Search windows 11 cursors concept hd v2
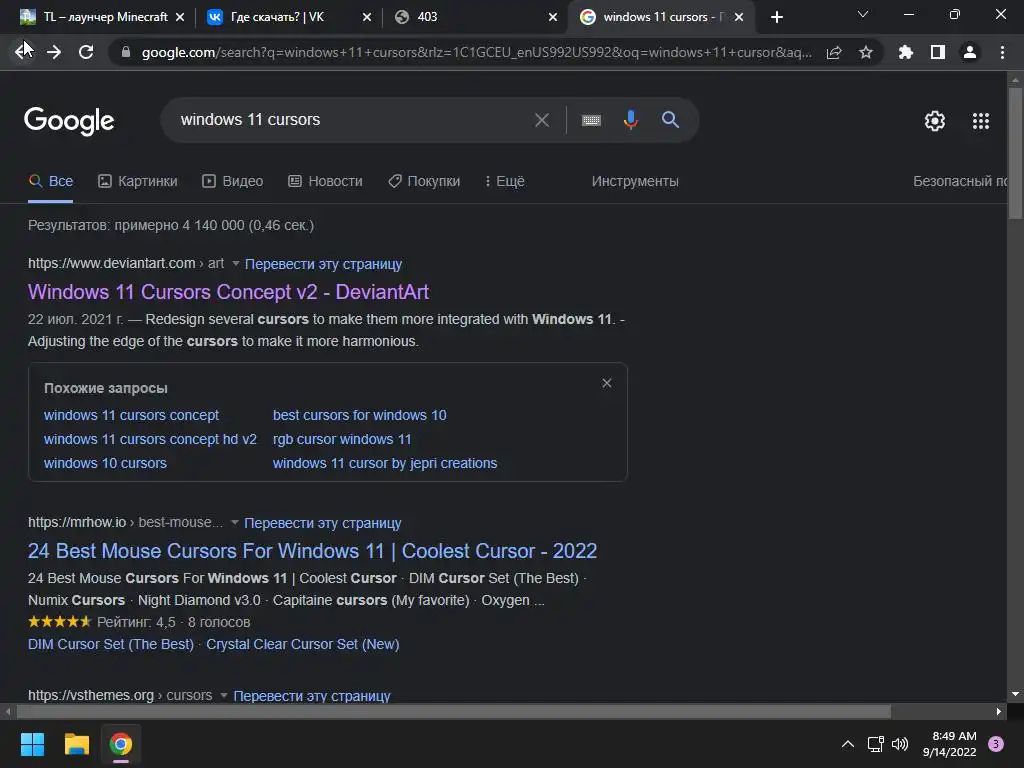This screenshot has height=768, width=1024. [x=150, y=440]
